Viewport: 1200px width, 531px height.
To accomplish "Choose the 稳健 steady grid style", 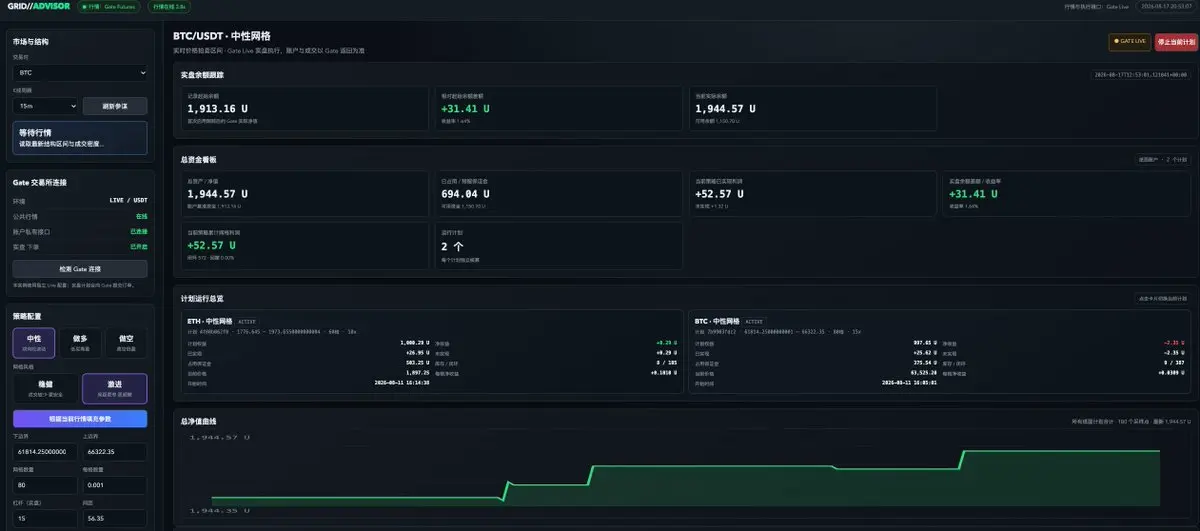I will point(45,388).
